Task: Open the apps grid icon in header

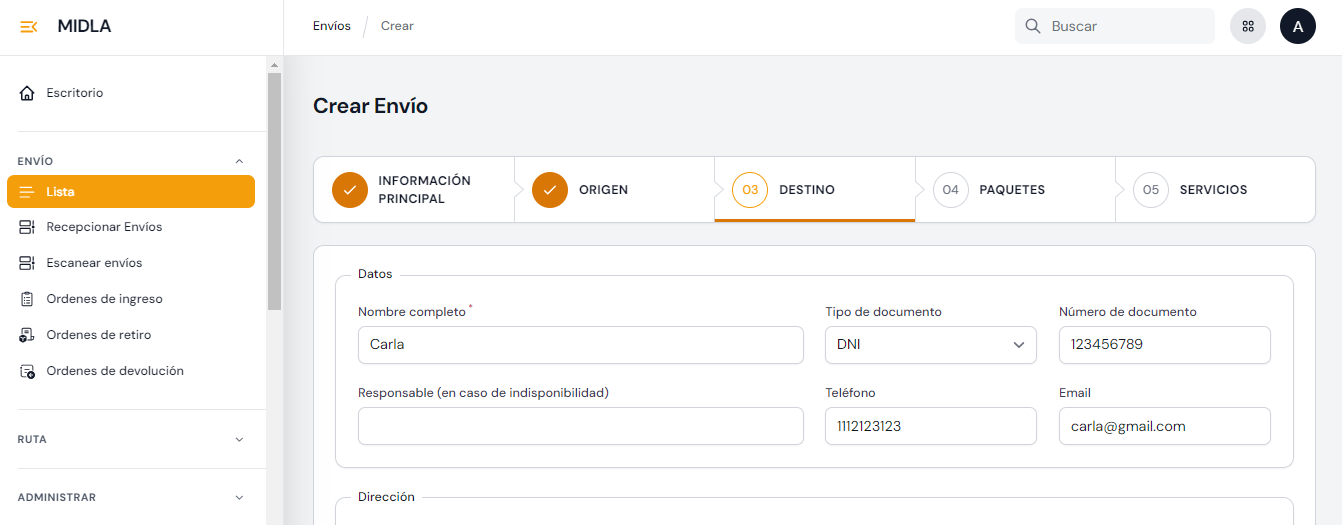Action: 1247,27
